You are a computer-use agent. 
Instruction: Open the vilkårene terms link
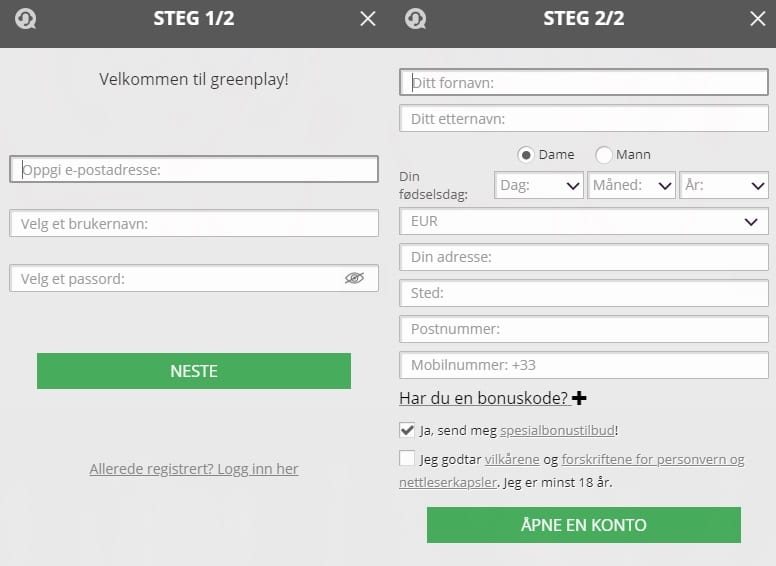[512, 460]
